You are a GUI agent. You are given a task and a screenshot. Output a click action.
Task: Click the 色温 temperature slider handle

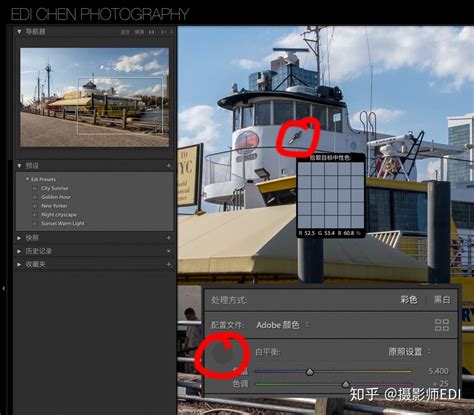tap(310, 371)
